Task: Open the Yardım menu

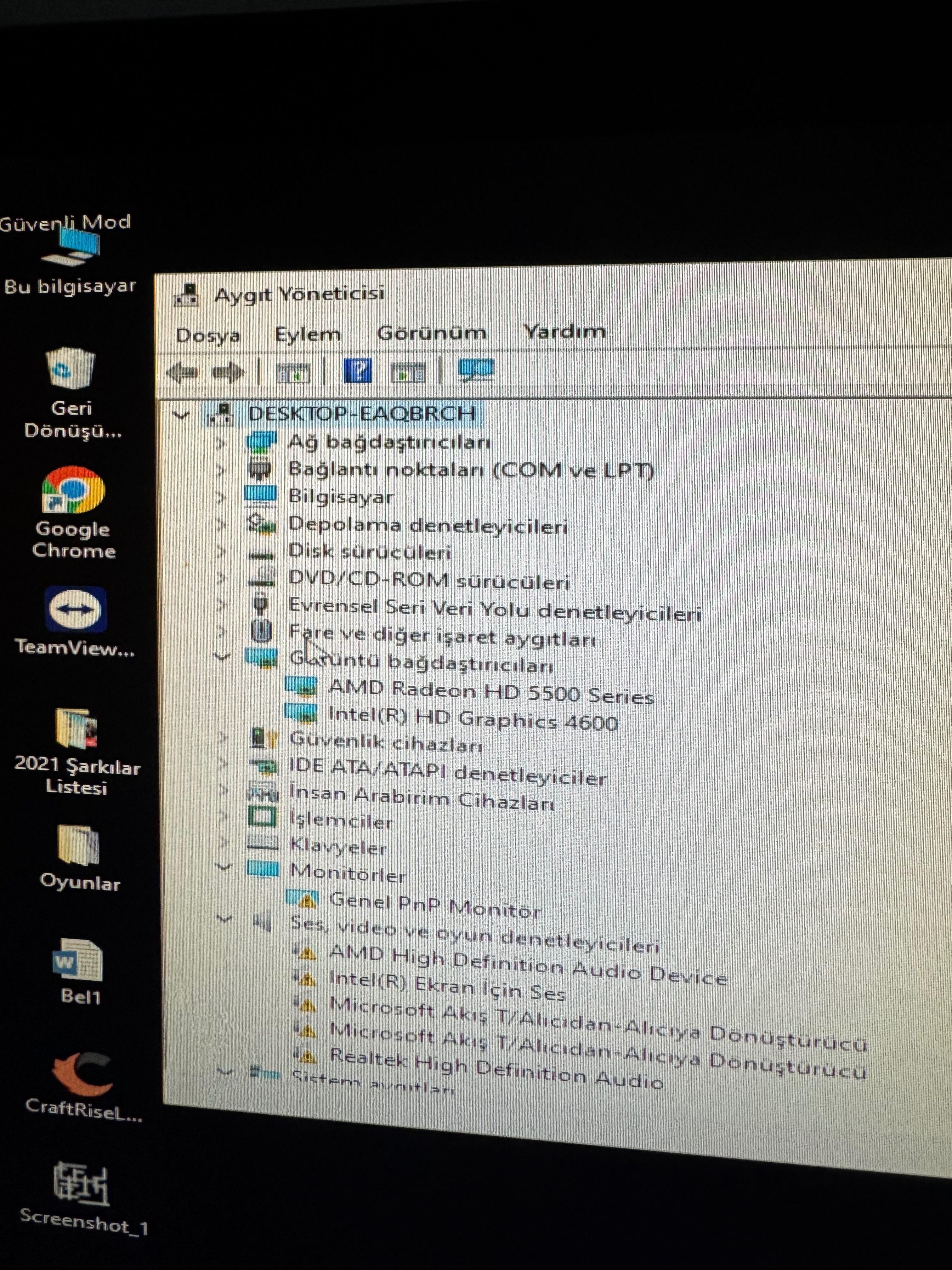Action: click(x=565, y=331)
